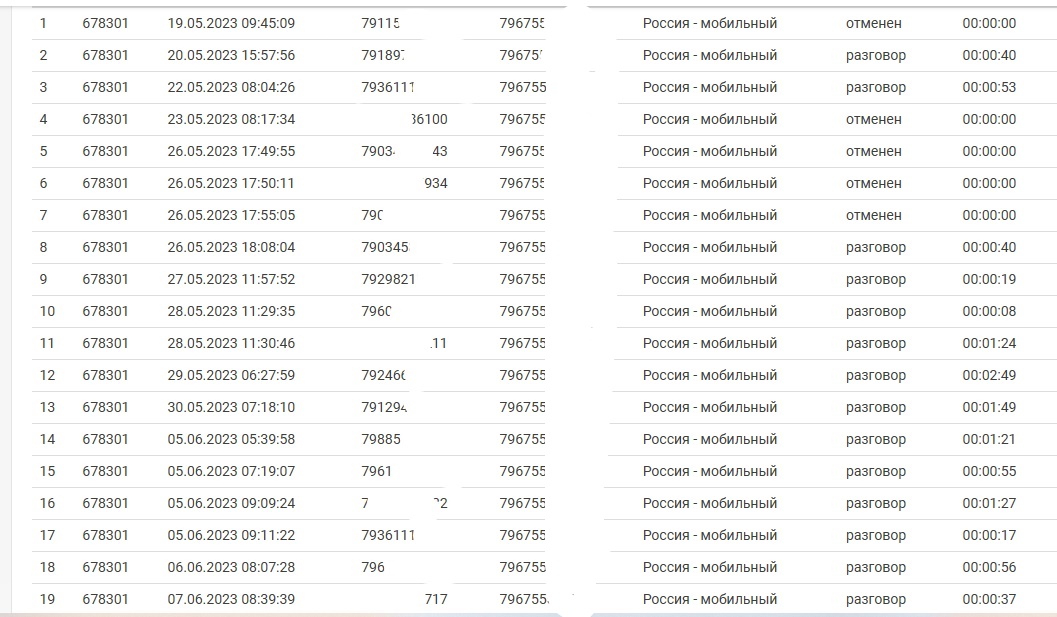Click duration 00:02:49 in row 12
Screen dimensions: 1057x617
[x=989, y=376]
